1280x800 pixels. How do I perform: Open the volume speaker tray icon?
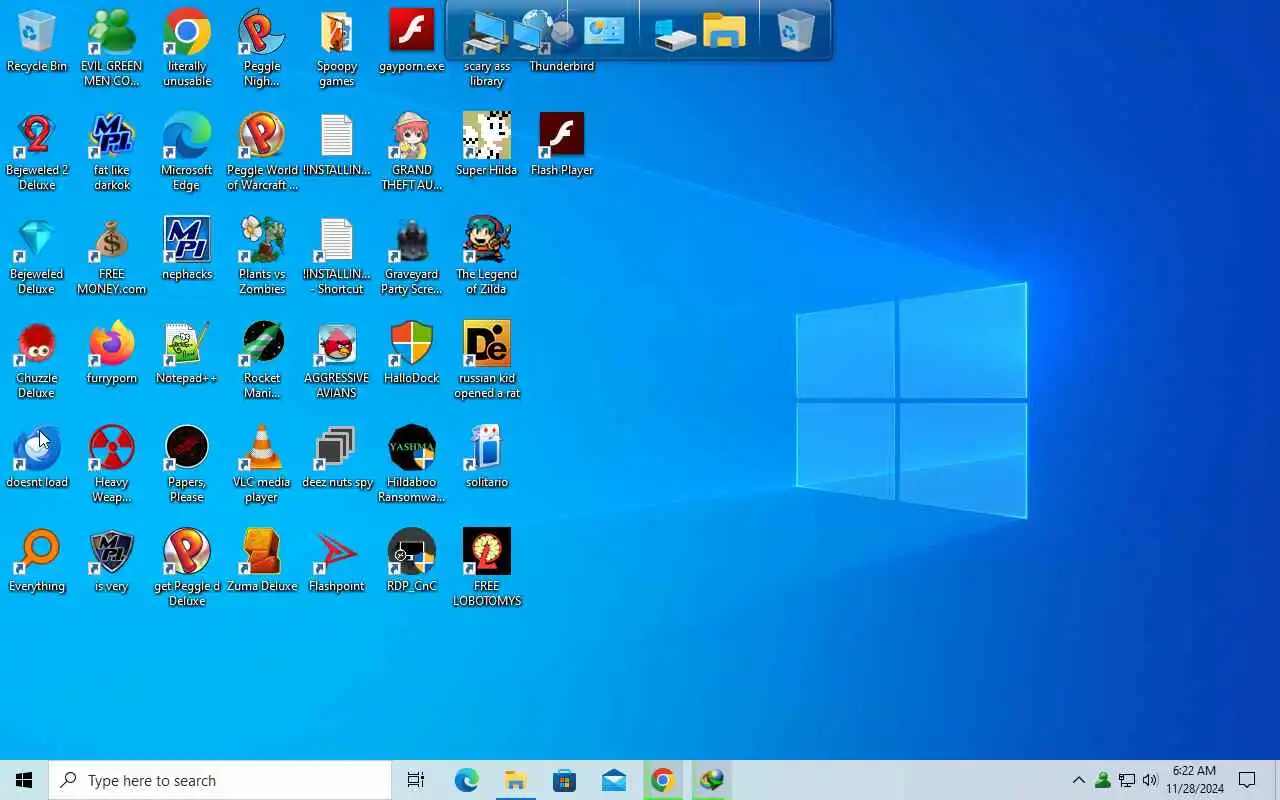coord(1150,781)
